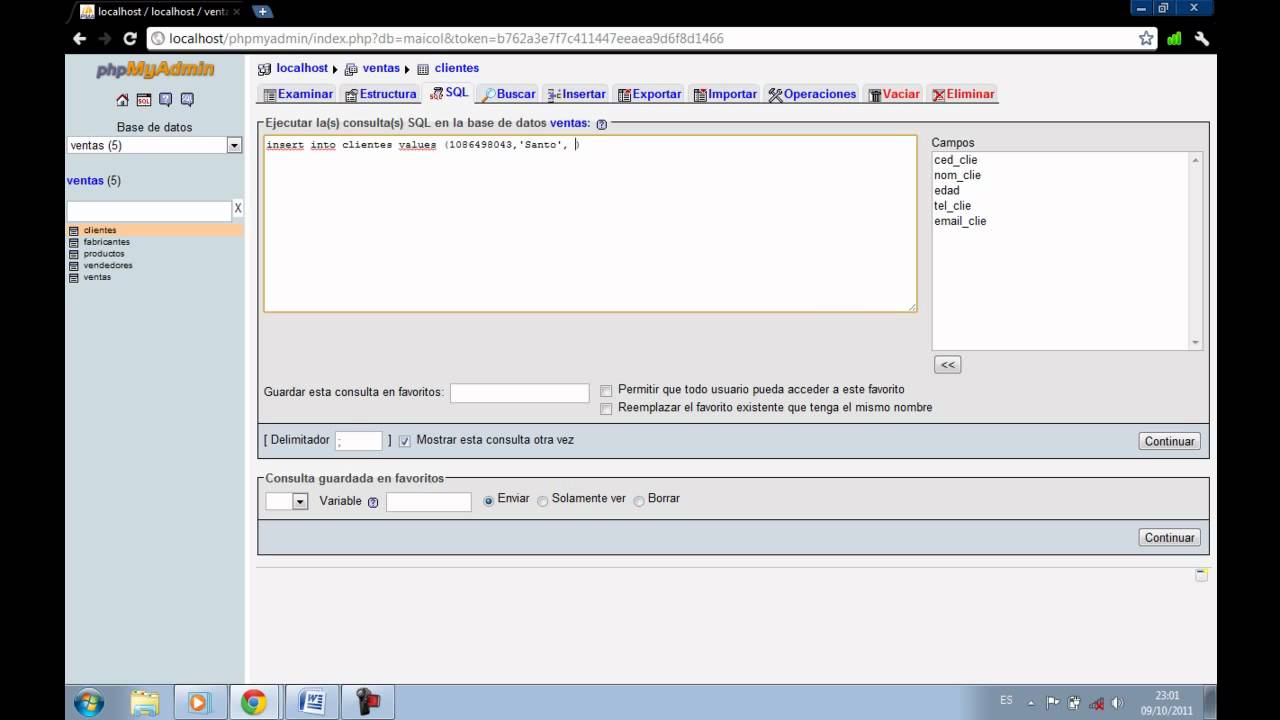Clear the table filter with the X
The width and height of the screenshot is (1280, 720).
[238, 209]
